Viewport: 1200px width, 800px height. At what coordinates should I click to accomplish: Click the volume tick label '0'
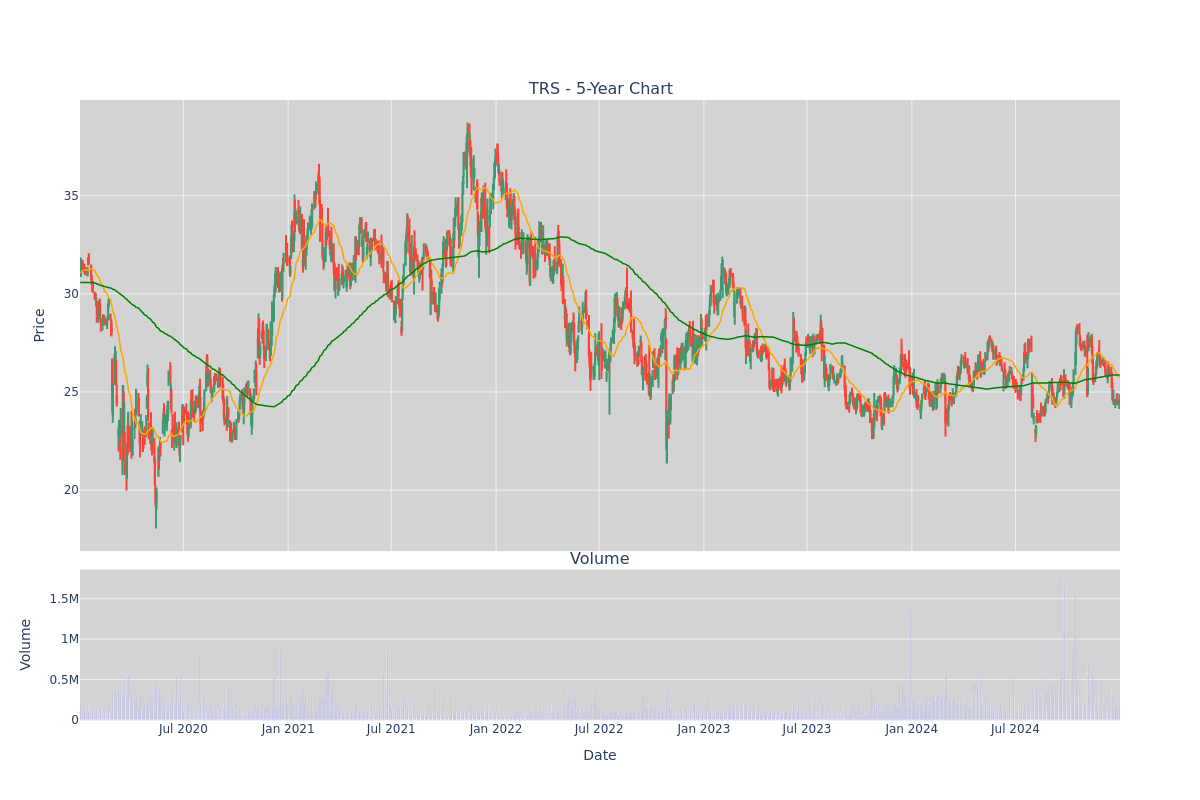point(75,719)
